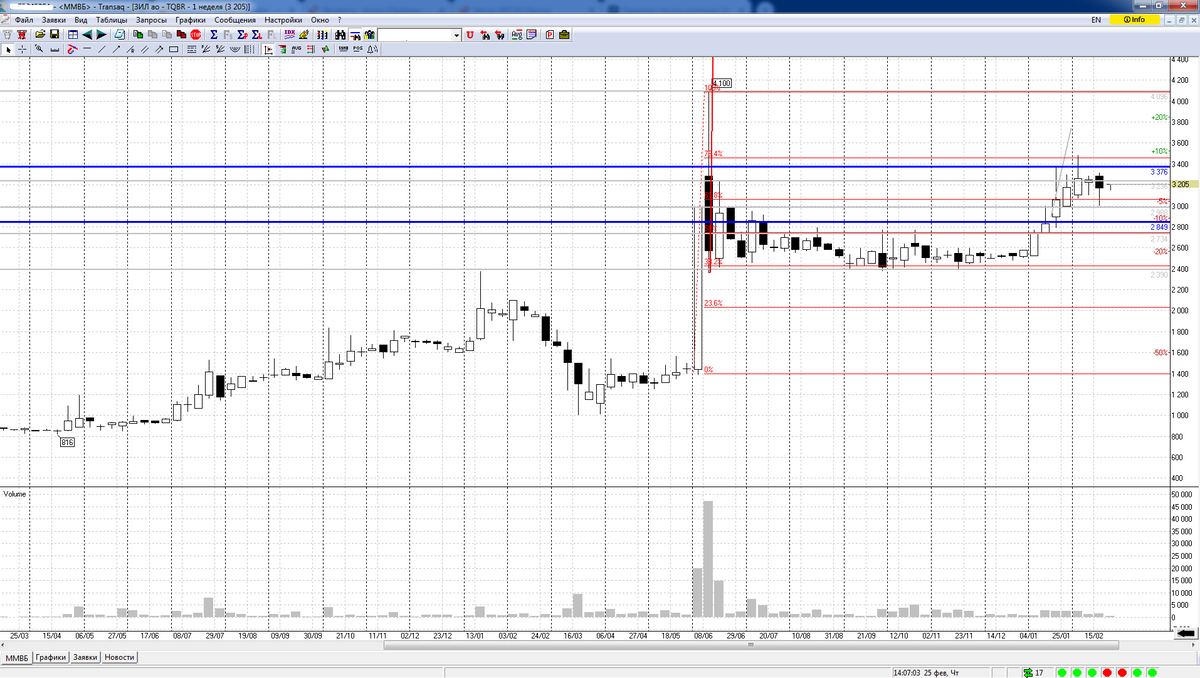Click the black left arrow button below the price scale
Image resolution: width=1200 pixels, height=678 pixels.
pos(1185,633)
